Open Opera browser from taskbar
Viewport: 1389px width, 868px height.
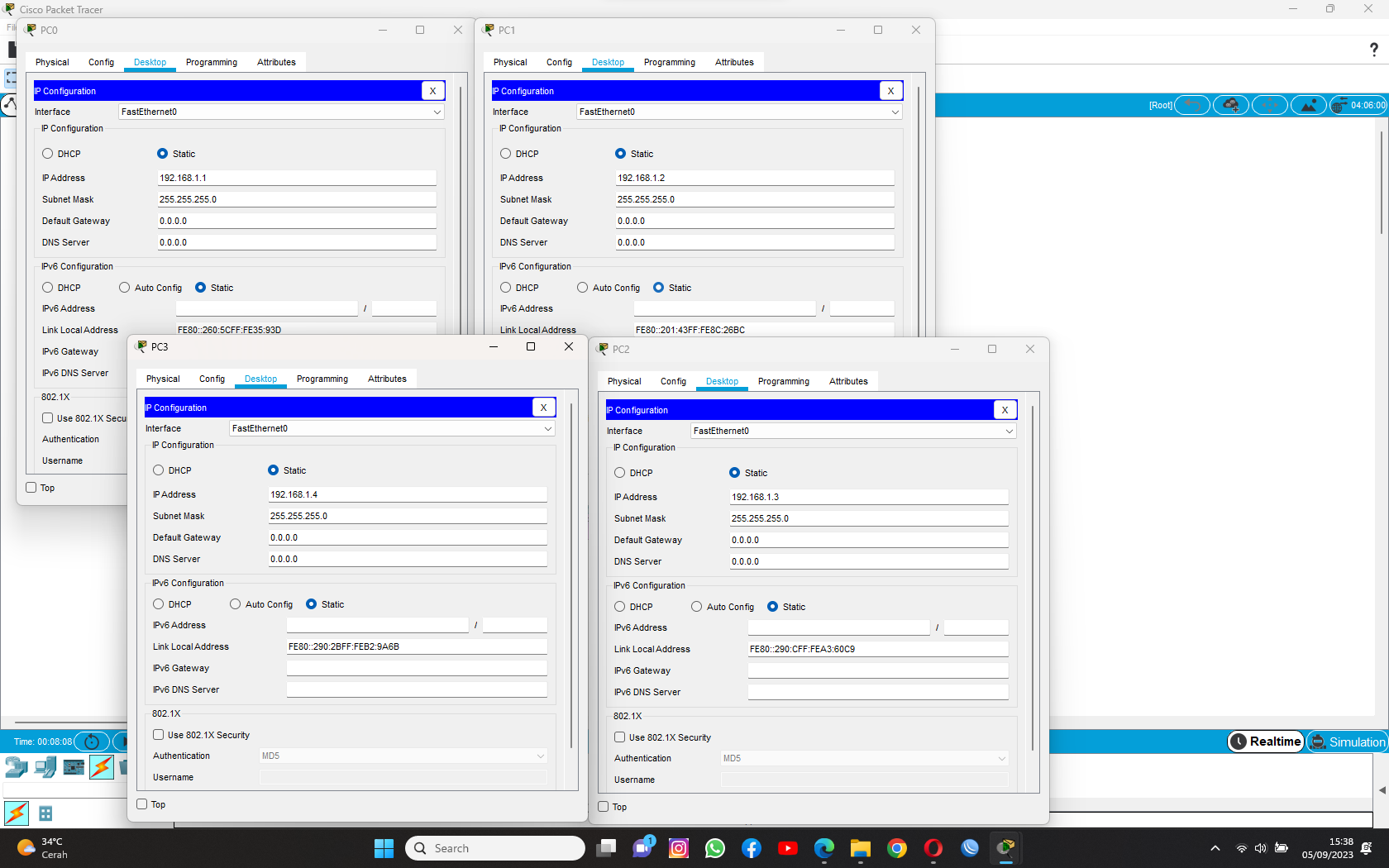pos(933,848)
